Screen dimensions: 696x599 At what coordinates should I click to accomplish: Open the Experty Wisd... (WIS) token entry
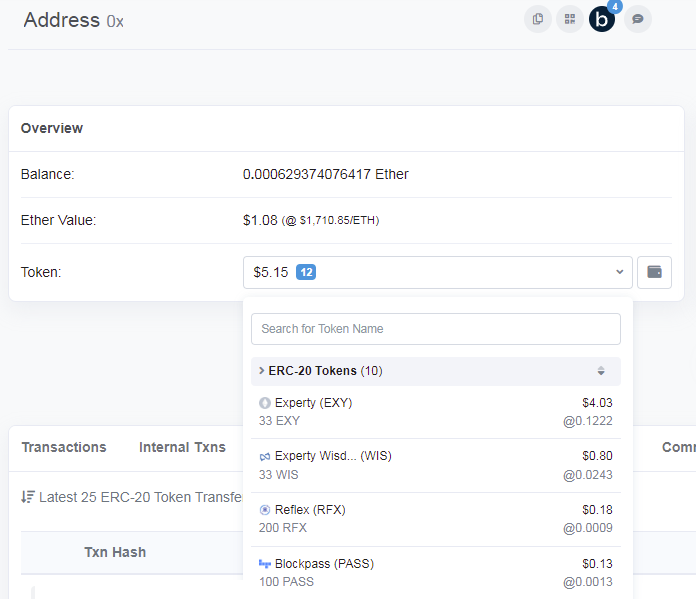[436, 465]
